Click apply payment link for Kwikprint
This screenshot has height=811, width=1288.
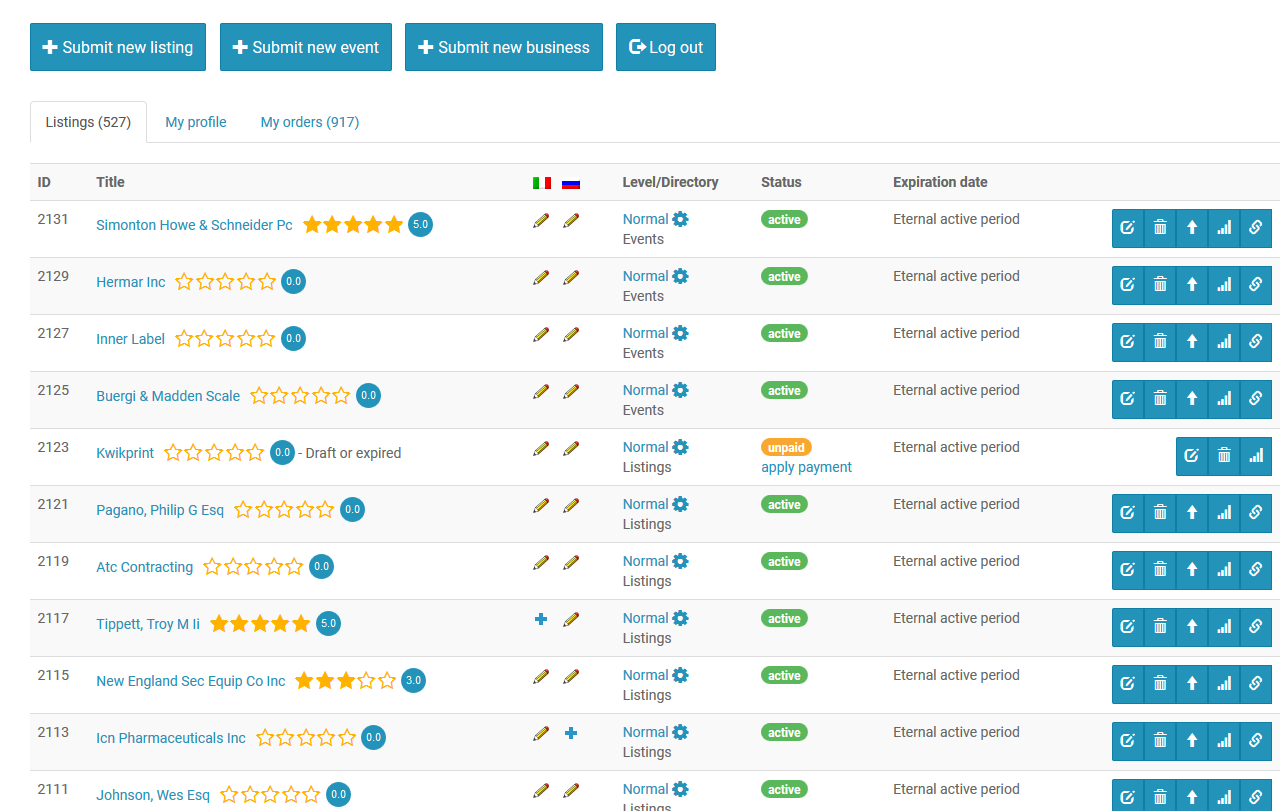(806, 467)
